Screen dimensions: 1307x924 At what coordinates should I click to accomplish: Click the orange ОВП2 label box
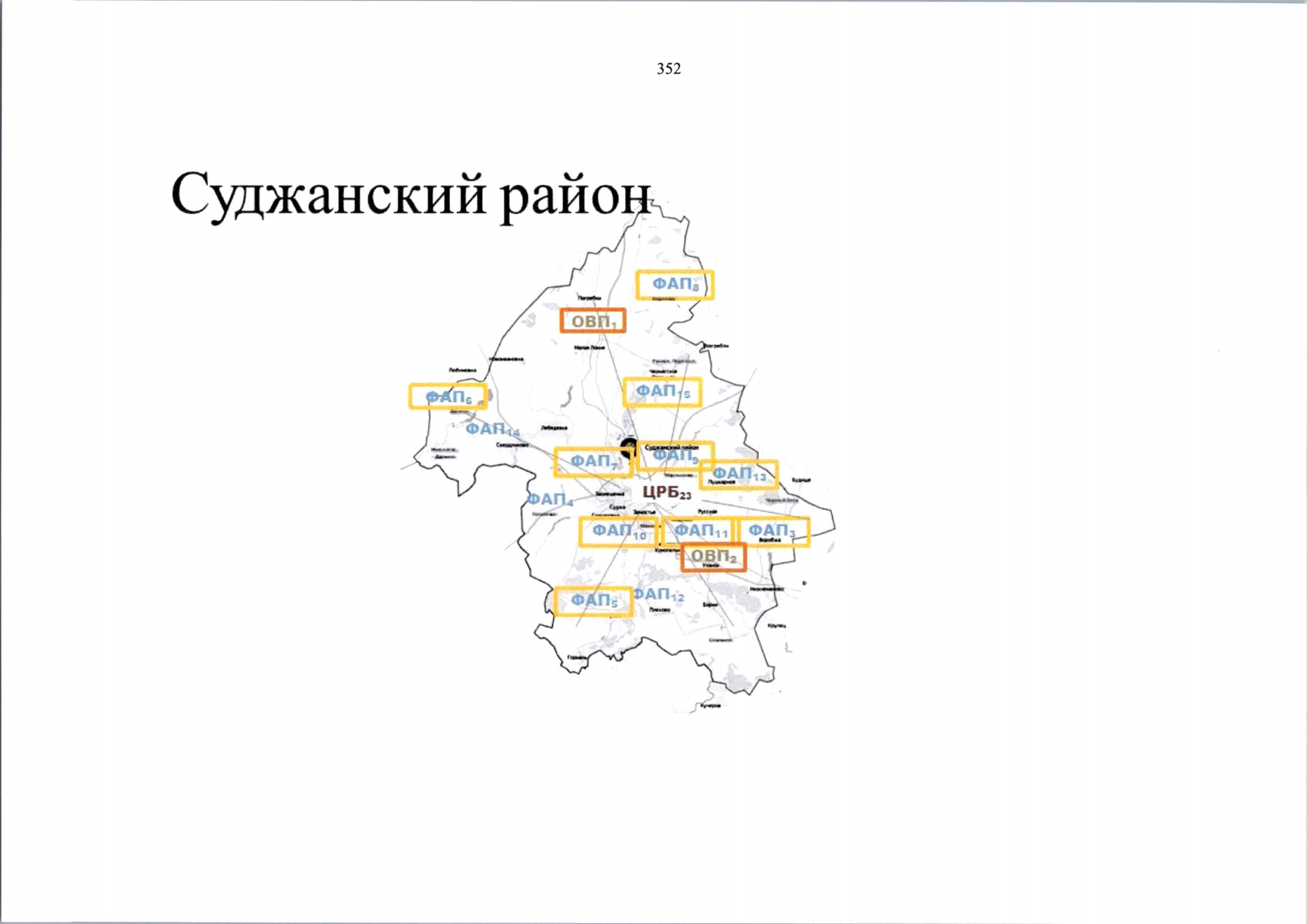pos(714,557)
